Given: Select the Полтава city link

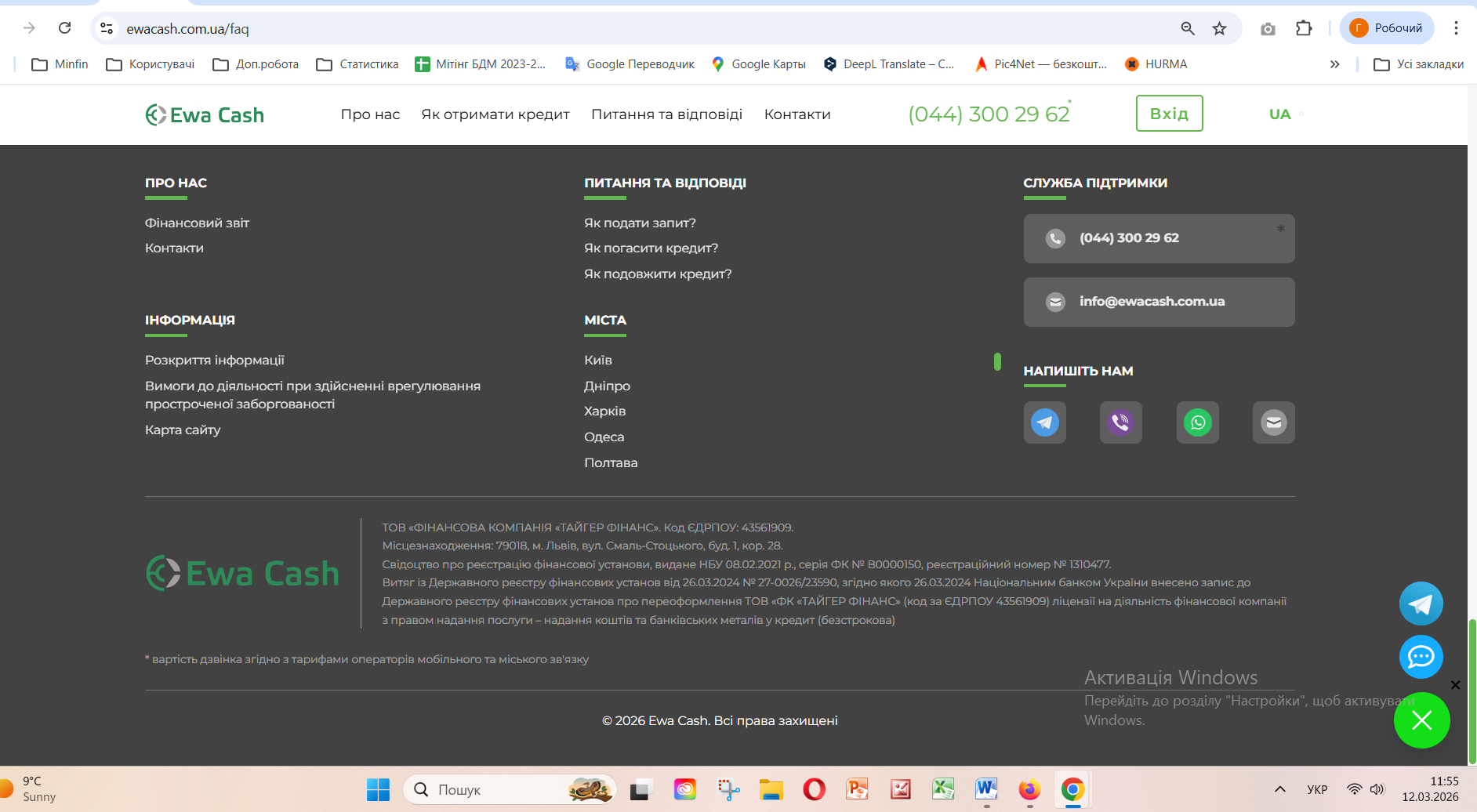Looking at the screenshot, I should click(x=611, y=463).
